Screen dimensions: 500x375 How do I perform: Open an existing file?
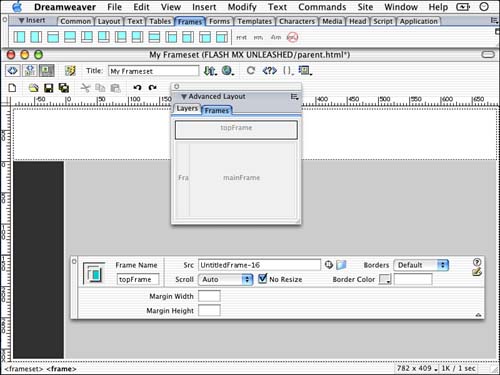(33, 88)
